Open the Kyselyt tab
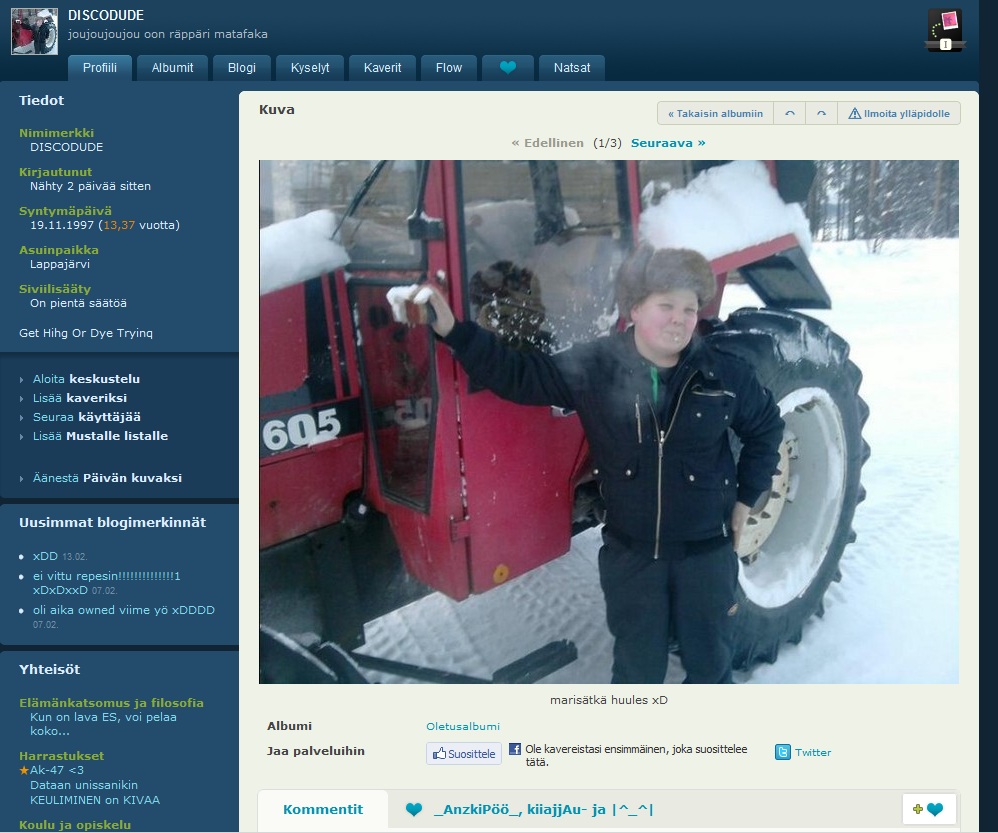 point(310,67)
